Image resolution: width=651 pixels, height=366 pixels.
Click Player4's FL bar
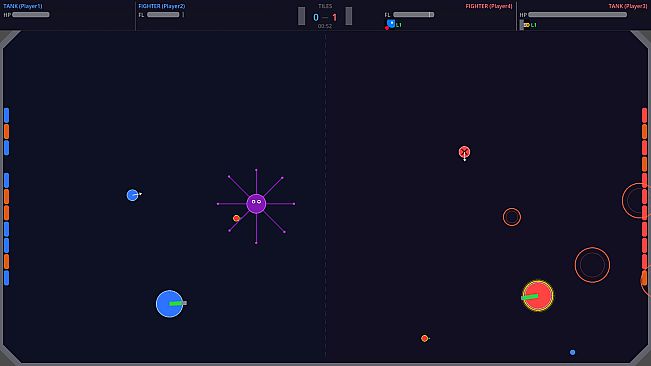point(414,15)
